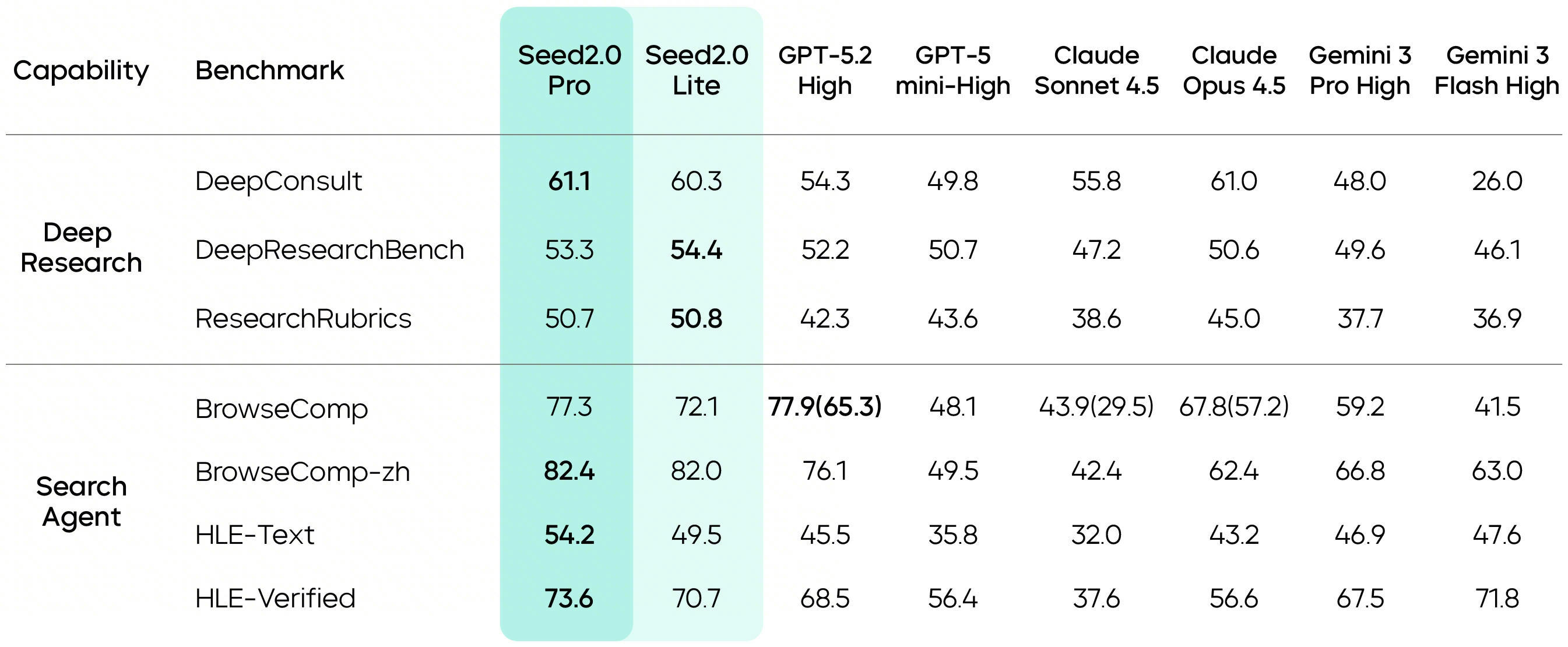Select the DeepConsult benchmark row label
Image resolution: width=1568 pixels, height=647 pixels.
(x=278, y=181)
